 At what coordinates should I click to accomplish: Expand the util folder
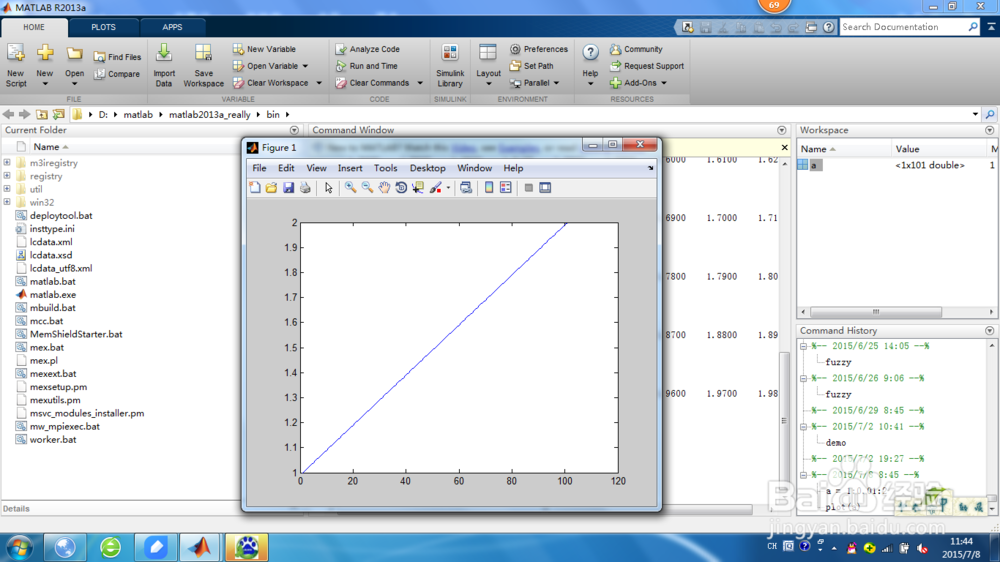click(x=7, y=189)
